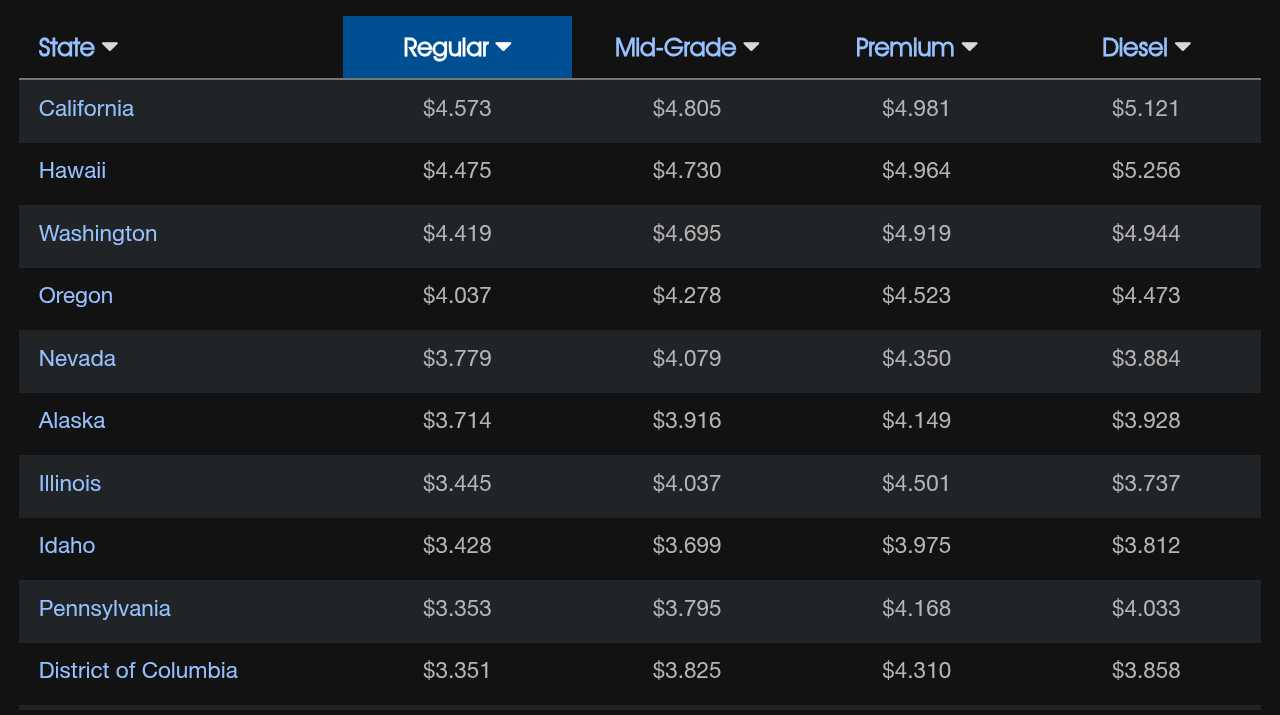The image size is (1280, 715).
Task: Click the Diesel column sort arrow
Action: pyautogui.click(x=1183, y=47)
